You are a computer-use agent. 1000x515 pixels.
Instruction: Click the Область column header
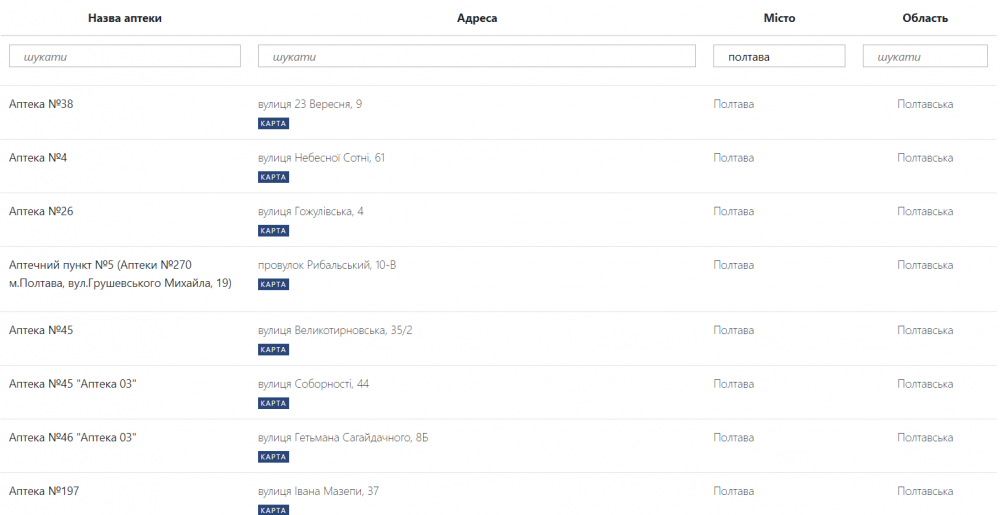[925, 18]
